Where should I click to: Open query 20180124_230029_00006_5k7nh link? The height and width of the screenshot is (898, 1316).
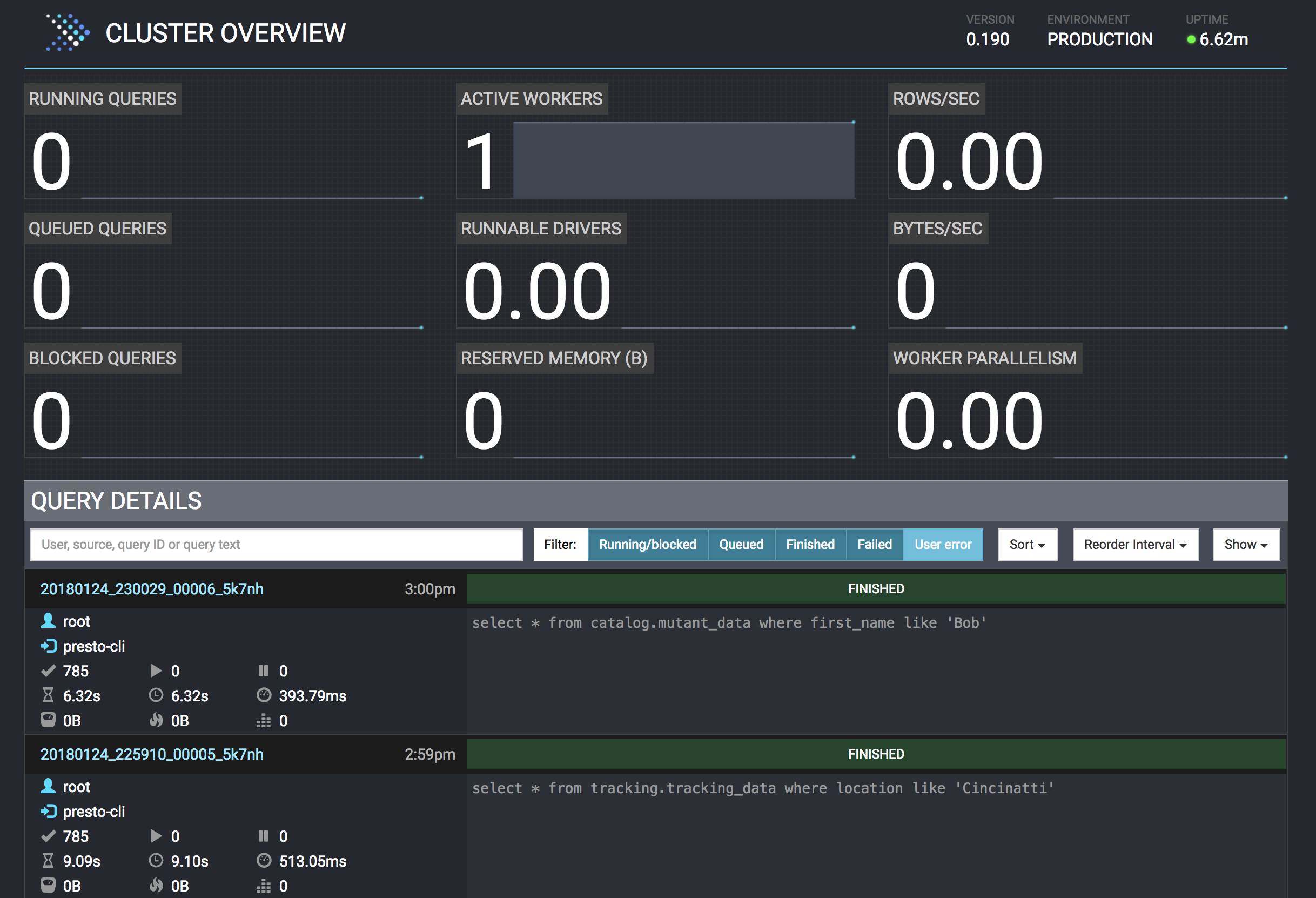click(152, 589)
